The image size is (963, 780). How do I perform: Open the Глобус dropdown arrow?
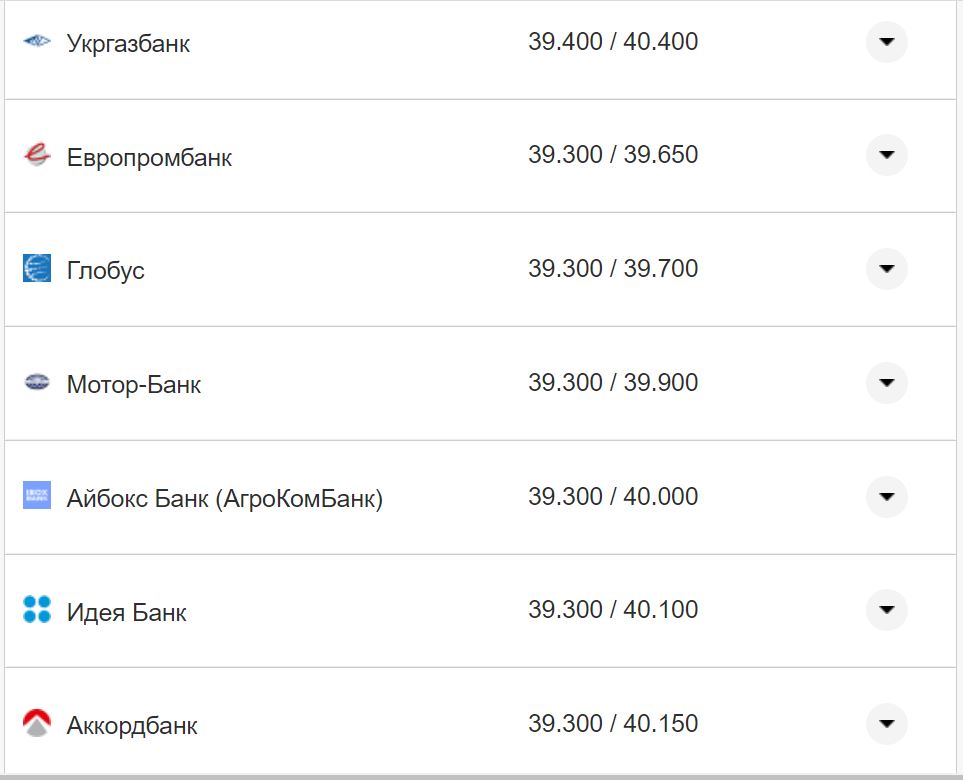[886, 269]
